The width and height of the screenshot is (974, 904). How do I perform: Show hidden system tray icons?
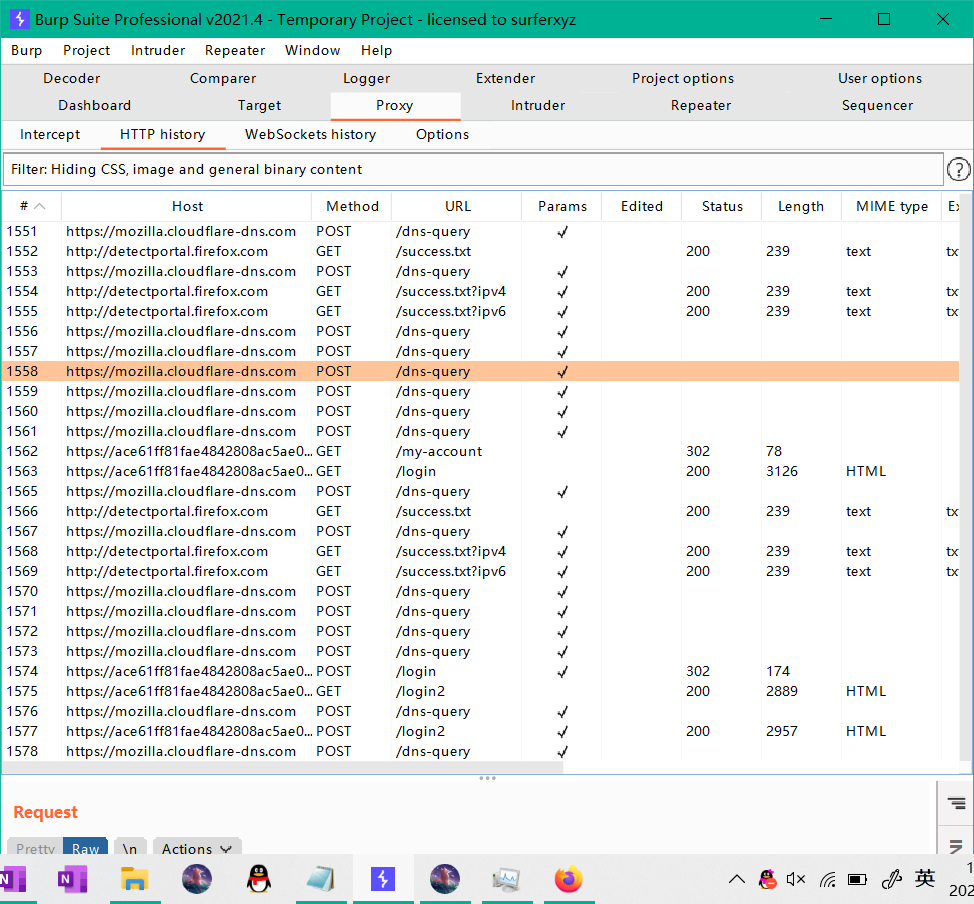(737, 879)
